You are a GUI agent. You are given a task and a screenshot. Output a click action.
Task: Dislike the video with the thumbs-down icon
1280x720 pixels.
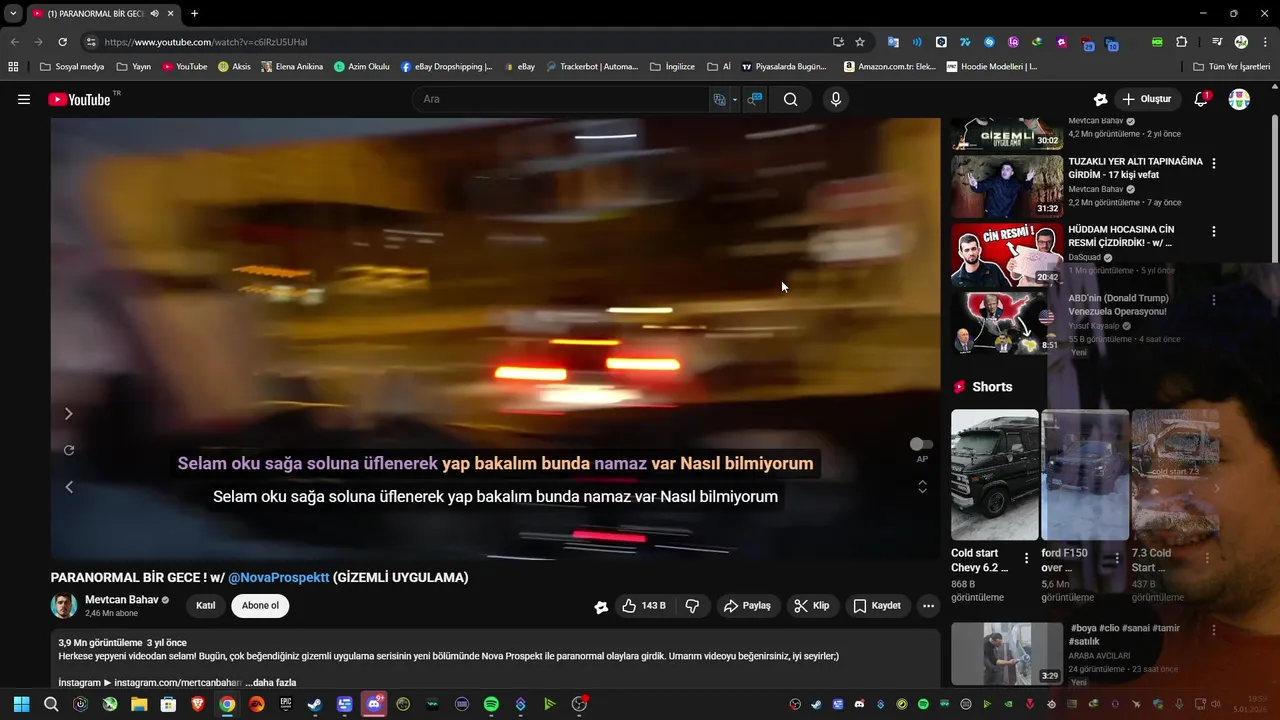692,606
